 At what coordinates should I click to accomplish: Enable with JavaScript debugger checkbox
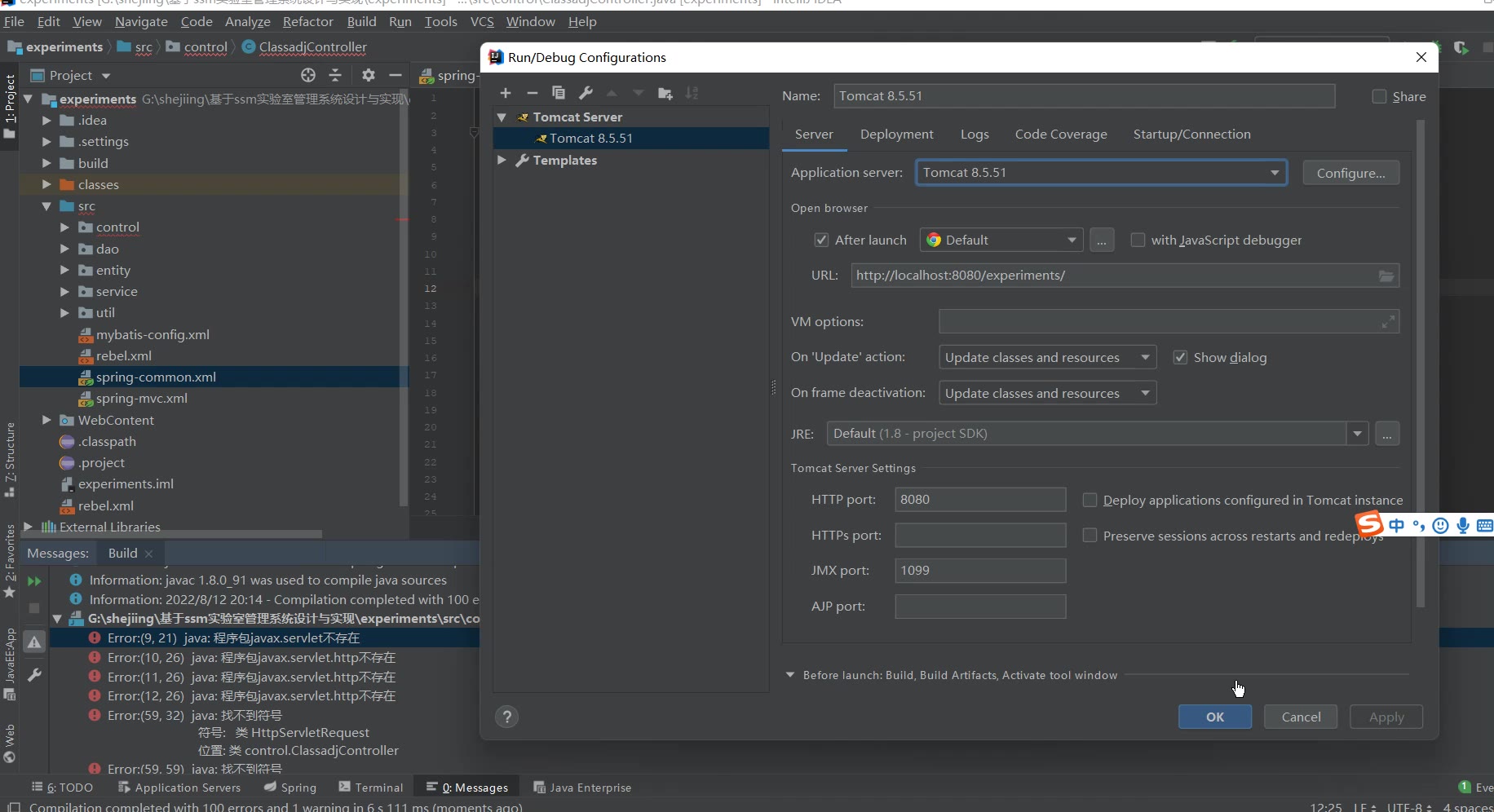click(x=1138, y=240)
